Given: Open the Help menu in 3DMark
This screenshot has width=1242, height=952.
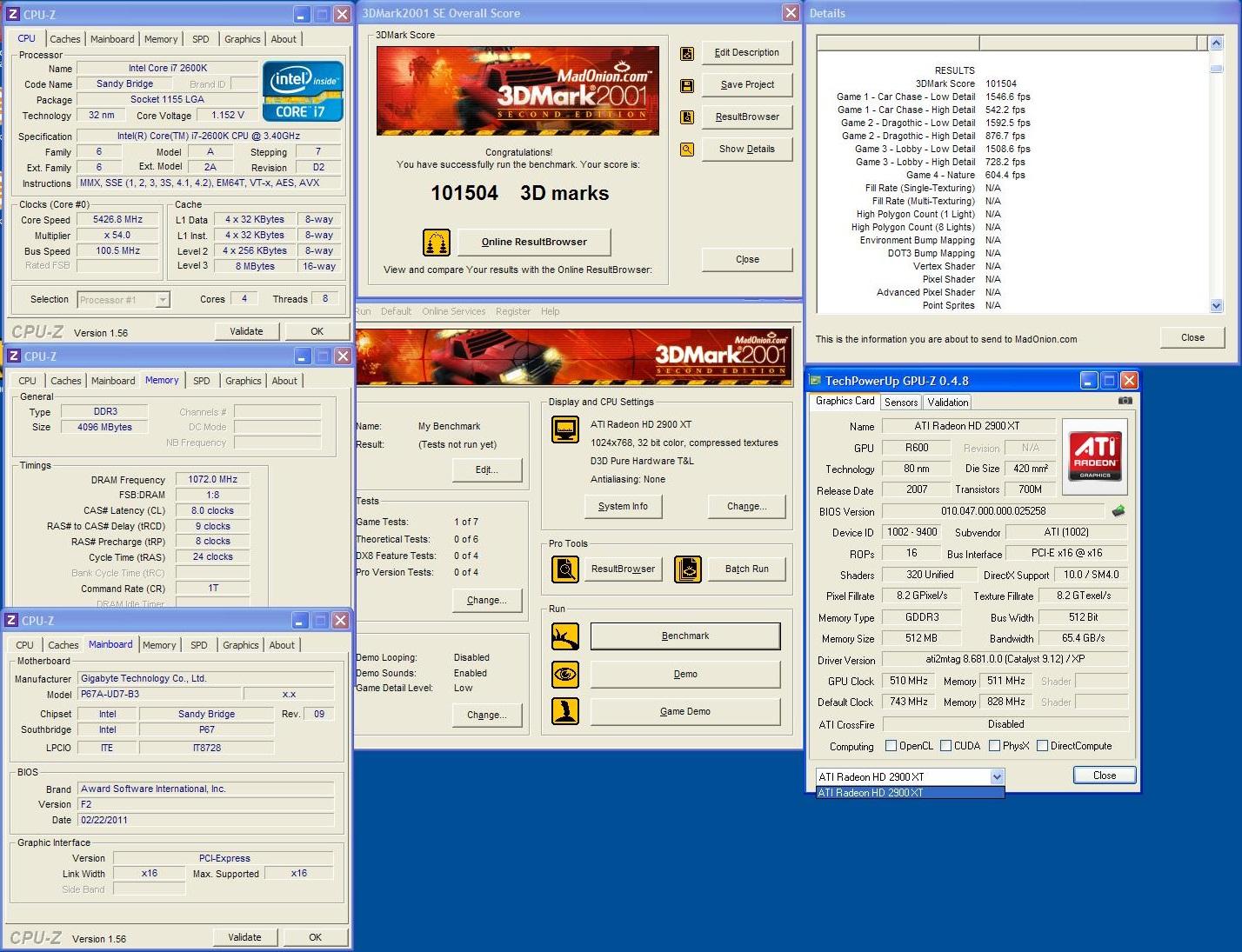Looking at the screenshot, I should (x=551, y=311).
